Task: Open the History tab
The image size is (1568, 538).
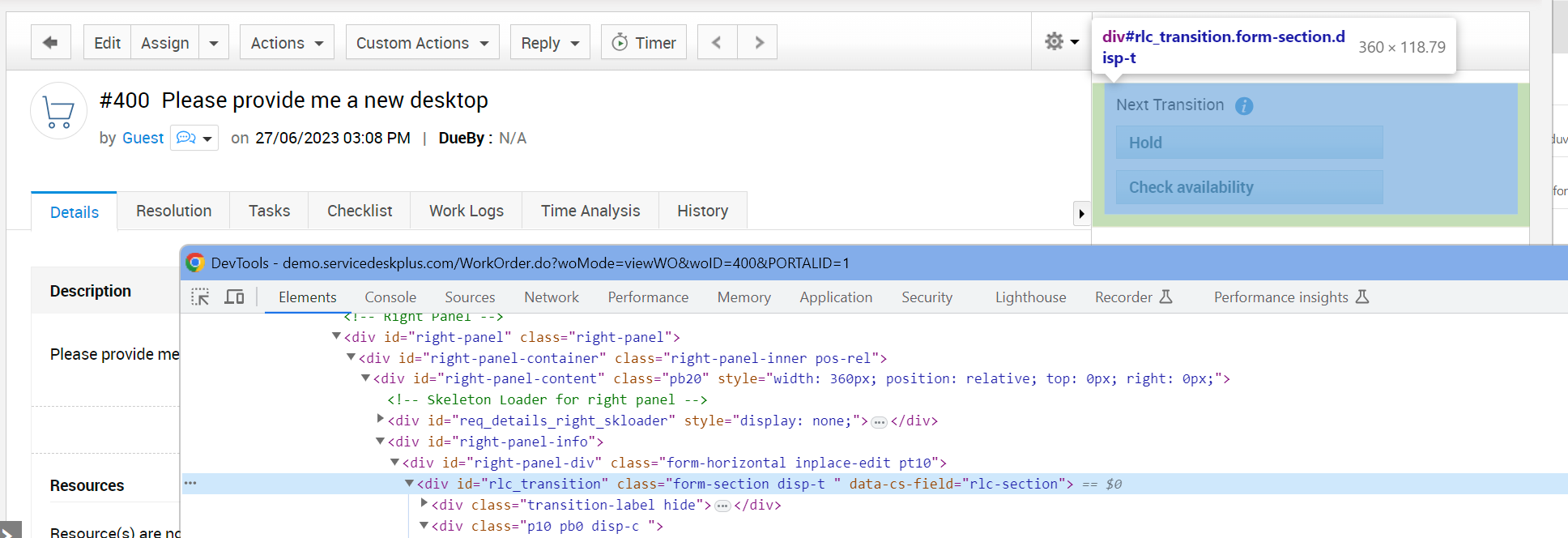Action: click(703, 211)
